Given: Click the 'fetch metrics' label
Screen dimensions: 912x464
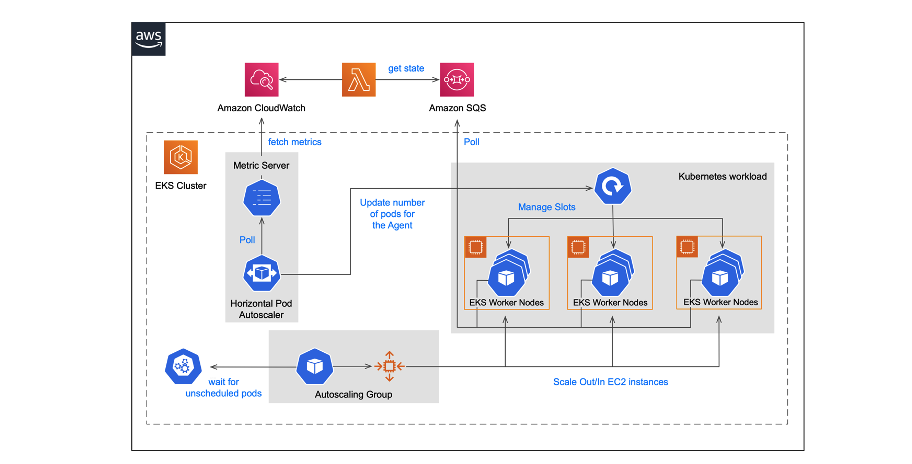Looking at the screenshot, I should pos(295,142).
